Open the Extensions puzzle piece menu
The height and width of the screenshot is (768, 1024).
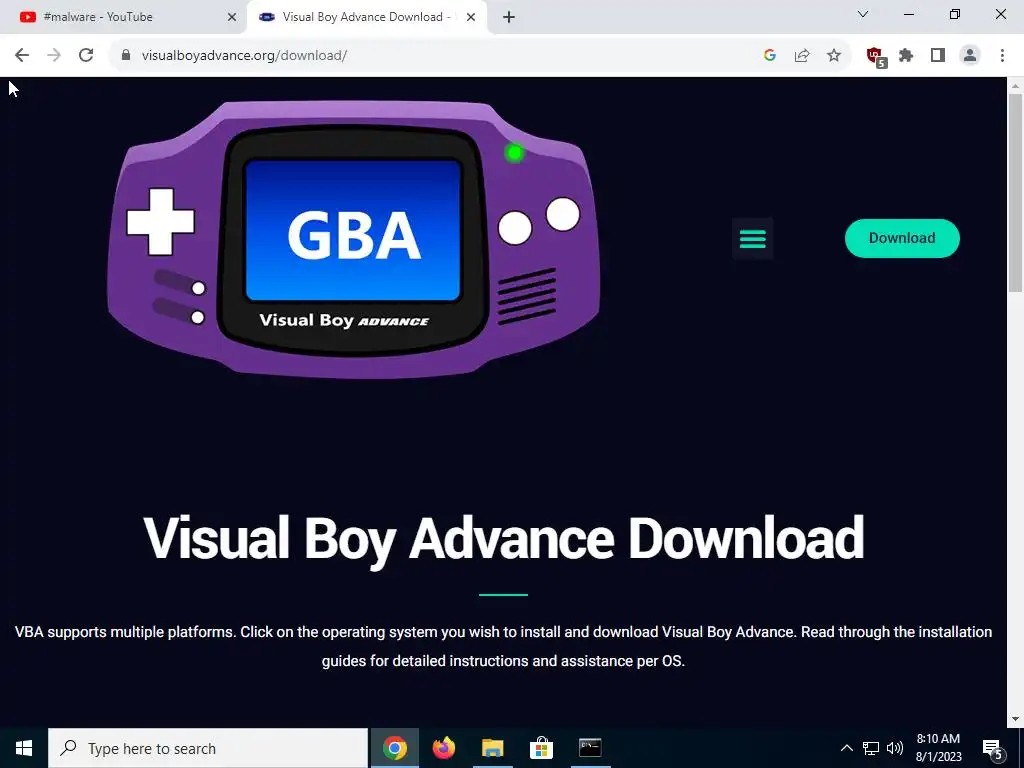pos(906,56)
